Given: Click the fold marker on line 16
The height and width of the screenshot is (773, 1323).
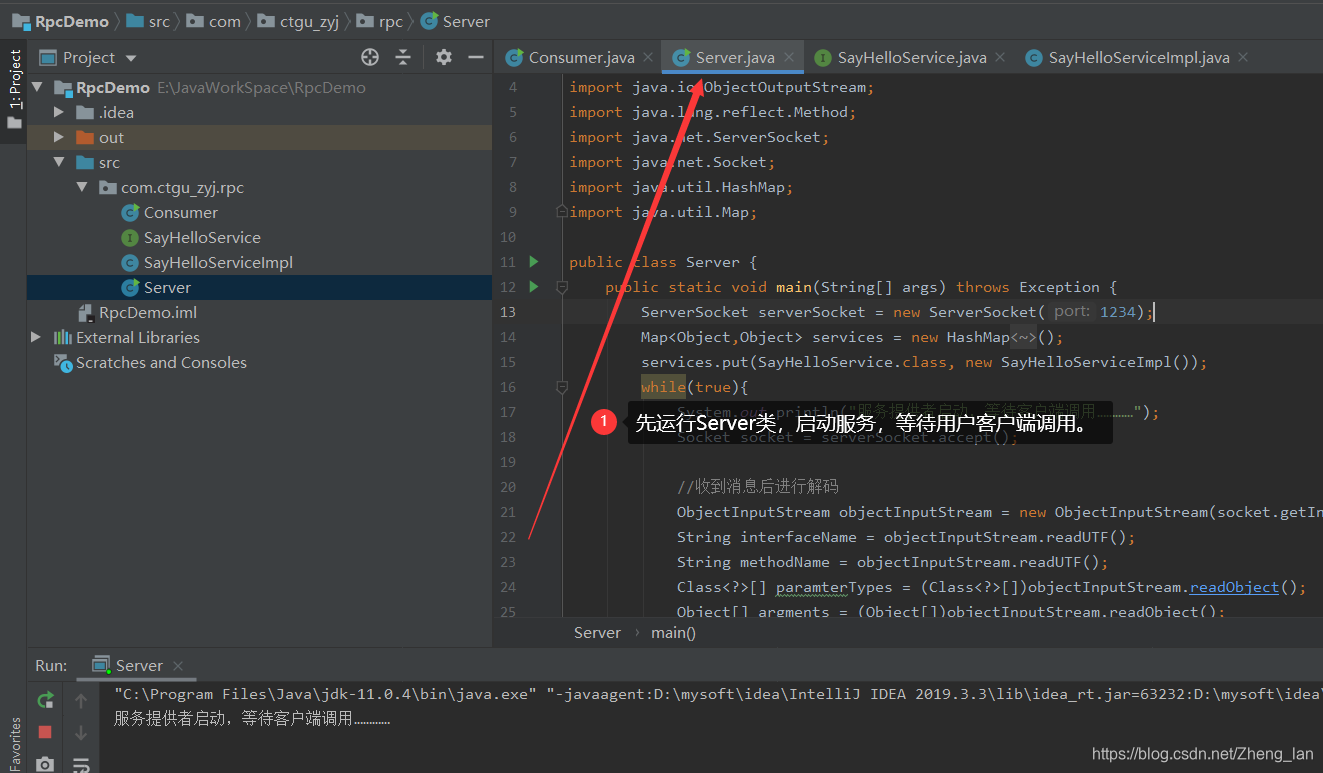Looking at the screenshot, I should (562, 386).
